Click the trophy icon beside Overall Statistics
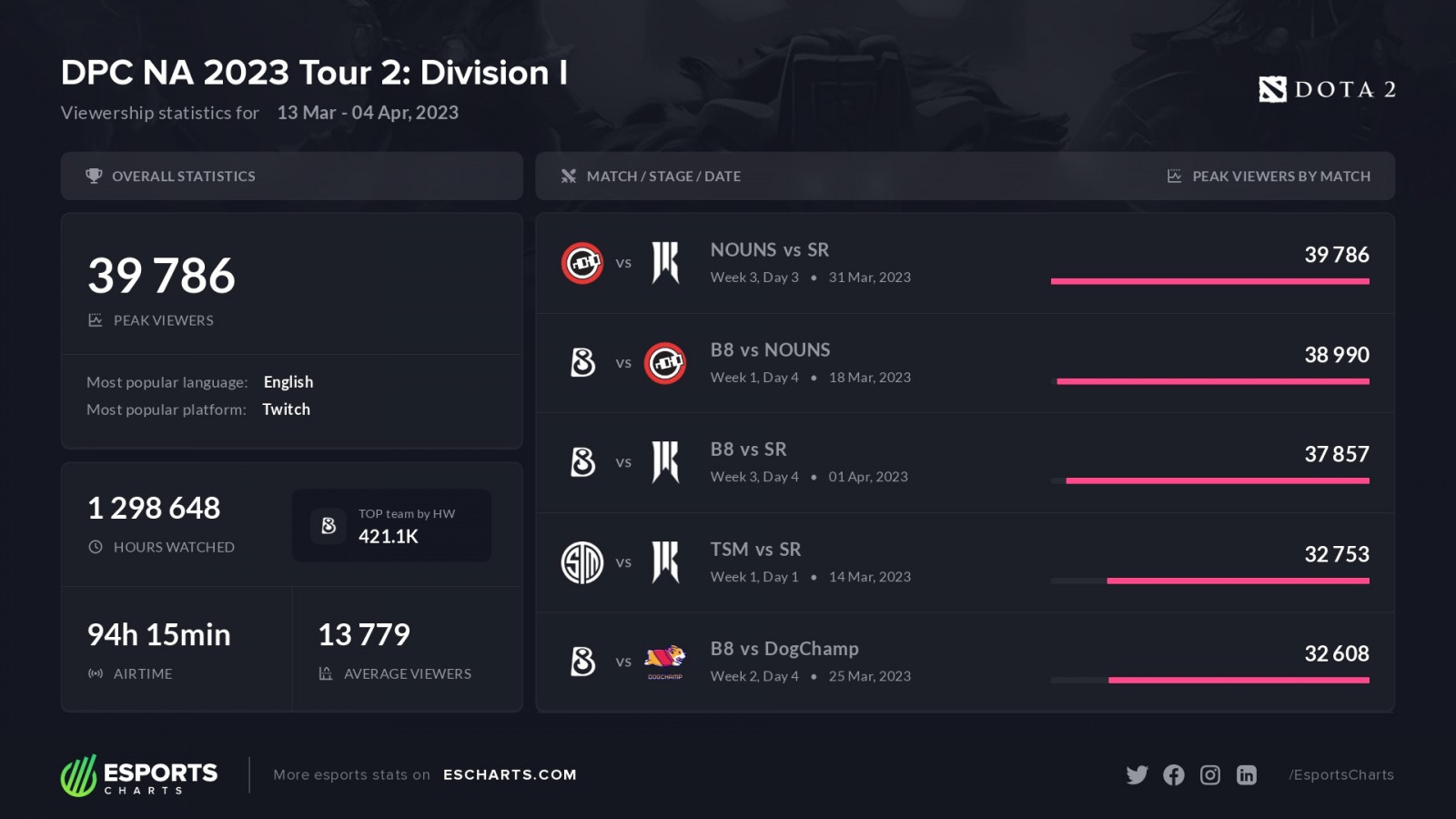 (94, 176)
